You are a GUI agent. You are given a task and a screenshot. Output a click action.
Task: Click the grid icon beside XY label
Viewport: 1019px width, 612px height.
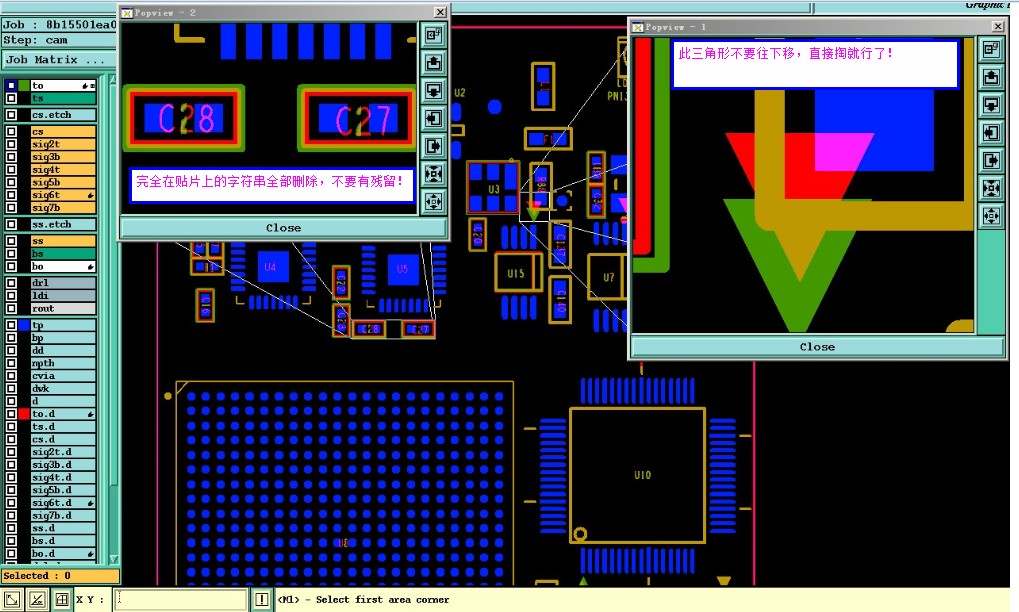pos(62,600)
